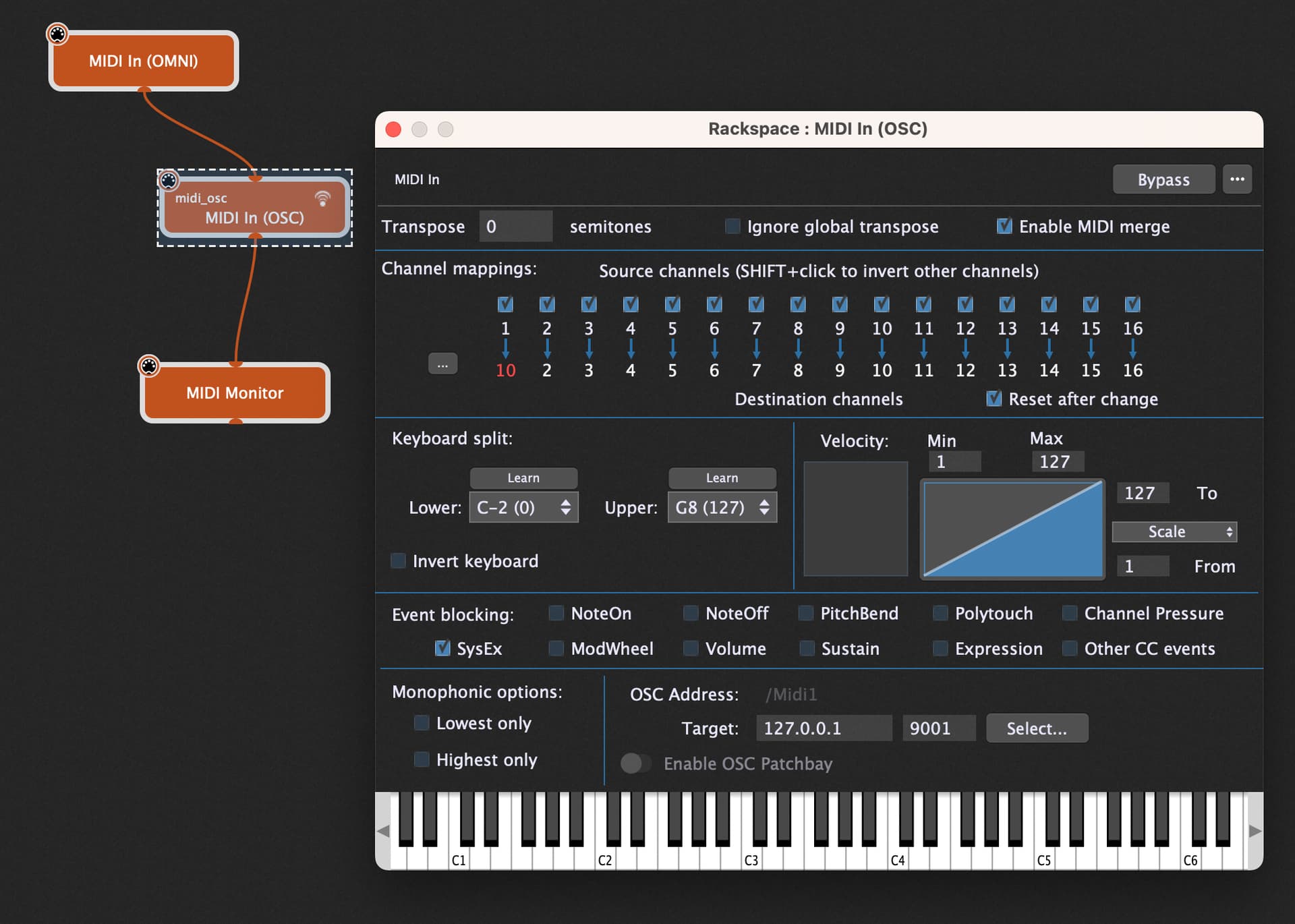
Task: Click the Transpose semitones input field
Action: click(516, 226)
